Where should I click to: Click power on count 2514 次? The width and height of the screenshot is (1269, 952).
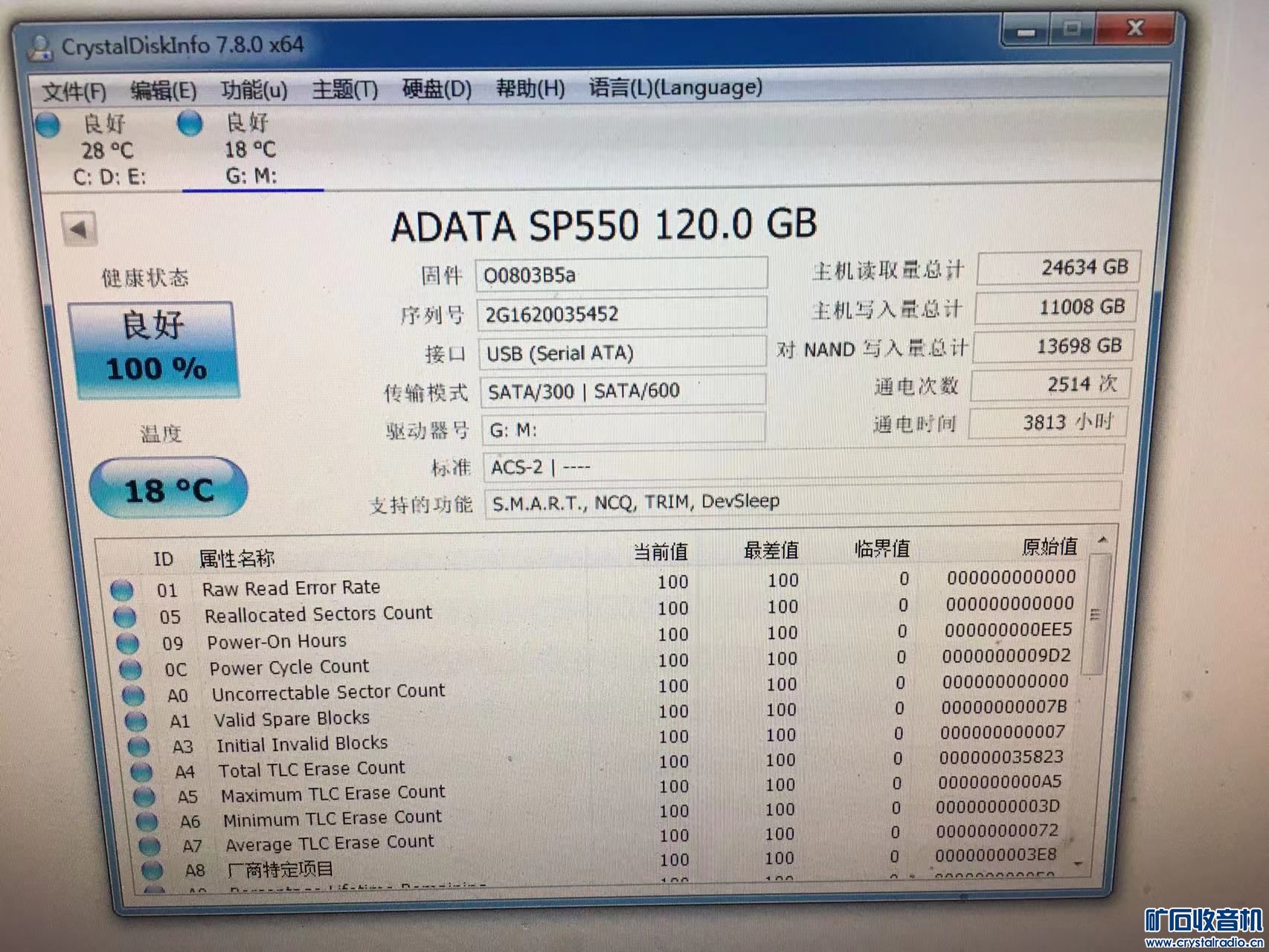coord(1050,385)
